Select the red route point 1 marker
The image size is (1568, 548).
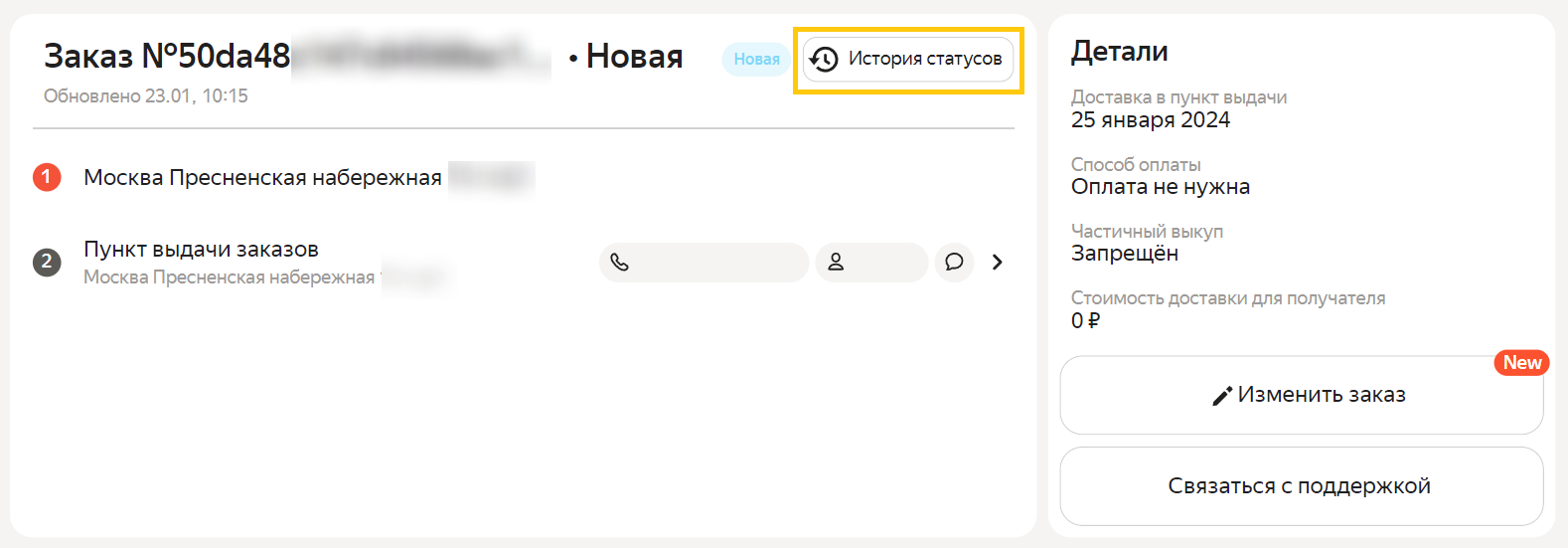[x=47, y=177]
